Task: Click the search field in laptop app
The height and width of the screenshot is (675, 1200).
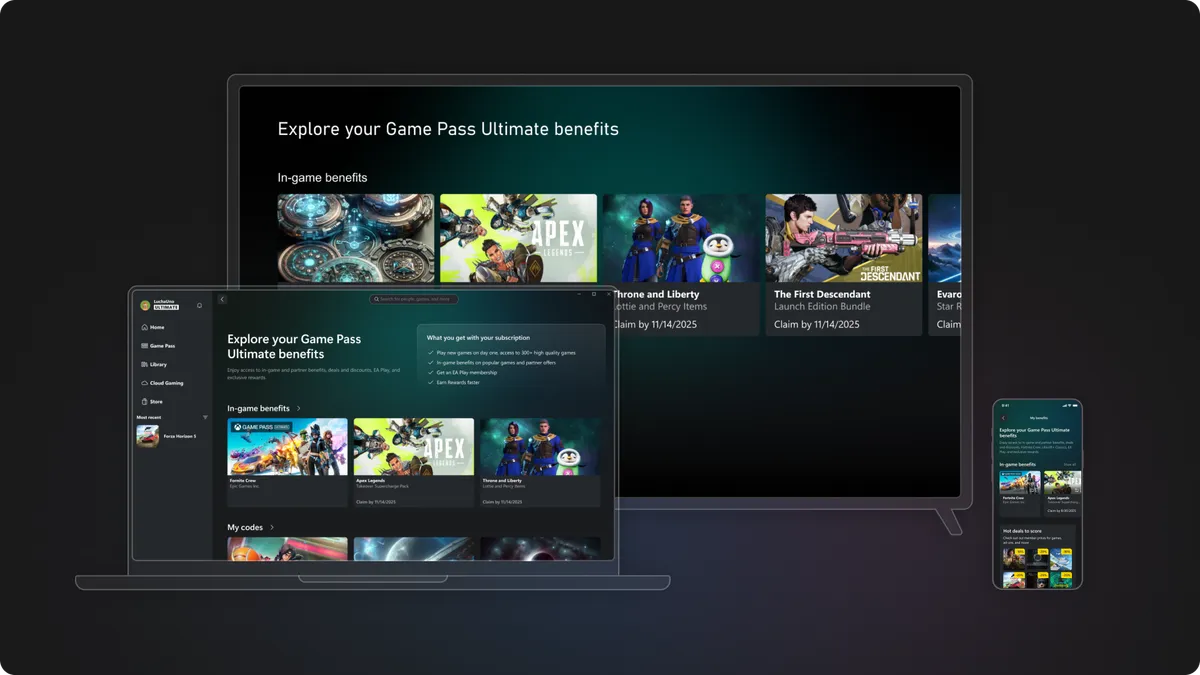Action: pos(414,299)
